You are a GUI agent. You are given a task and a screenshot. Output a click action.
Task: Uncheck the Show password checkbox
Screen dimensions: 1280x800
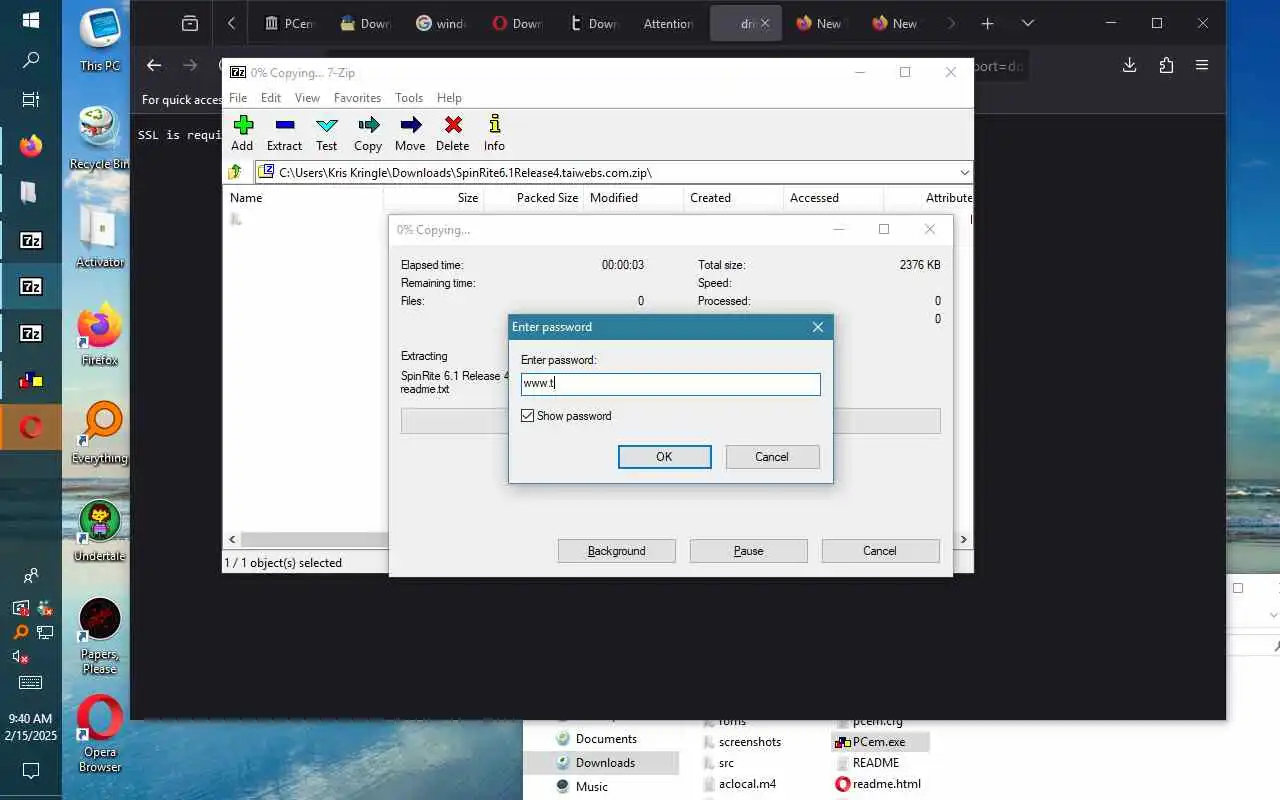[x=527, y=416]
